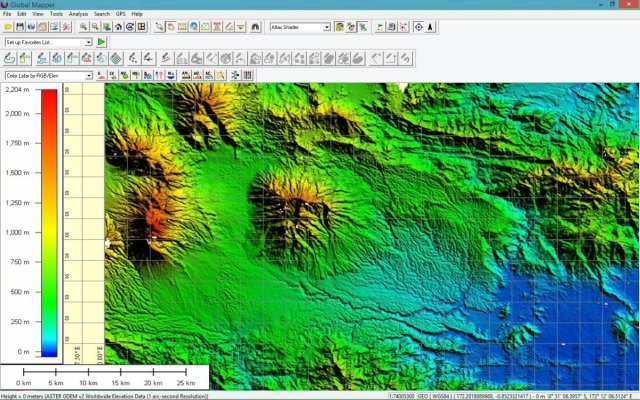Click the Save Workspace disk icon
This screenshot has width=640, height=400.
tap(19, 27)
